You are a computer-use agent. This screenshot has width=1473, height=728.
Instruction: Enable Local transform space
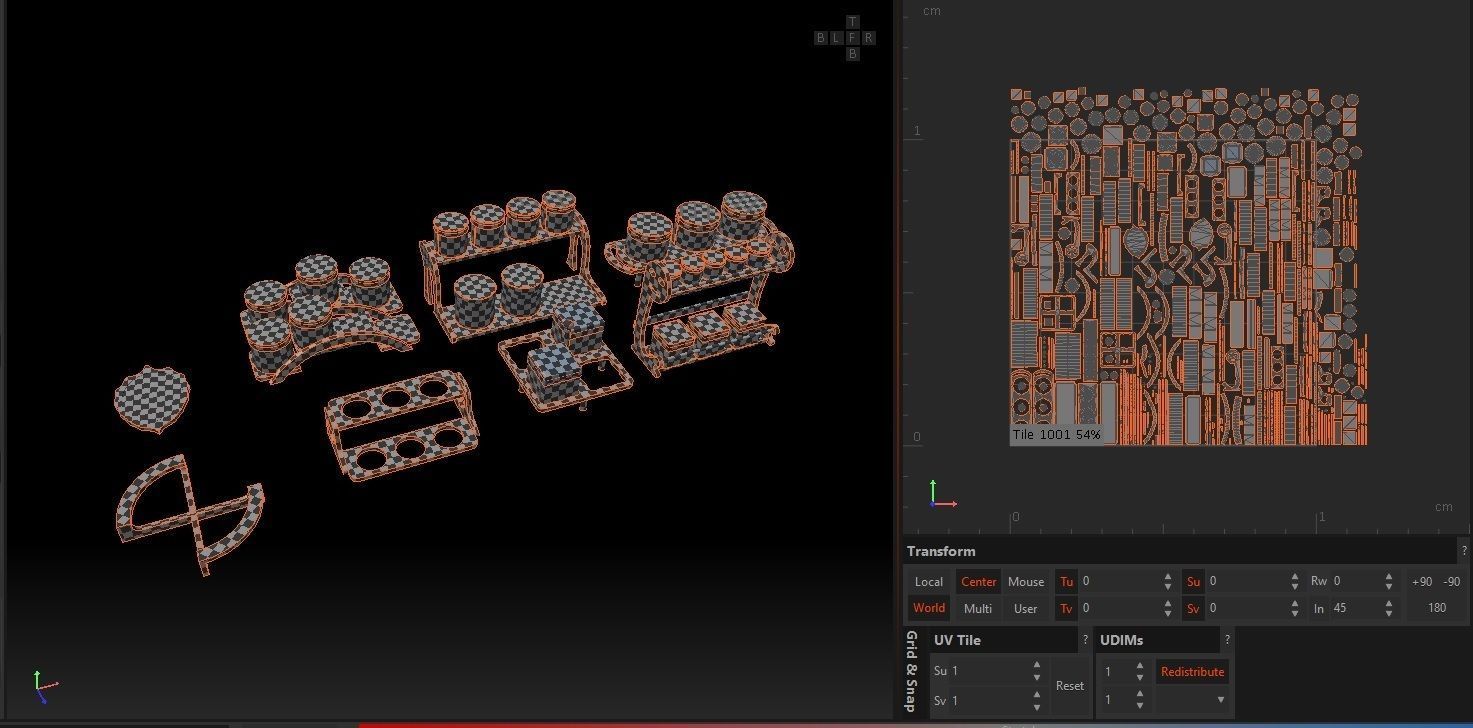(929, 582)
